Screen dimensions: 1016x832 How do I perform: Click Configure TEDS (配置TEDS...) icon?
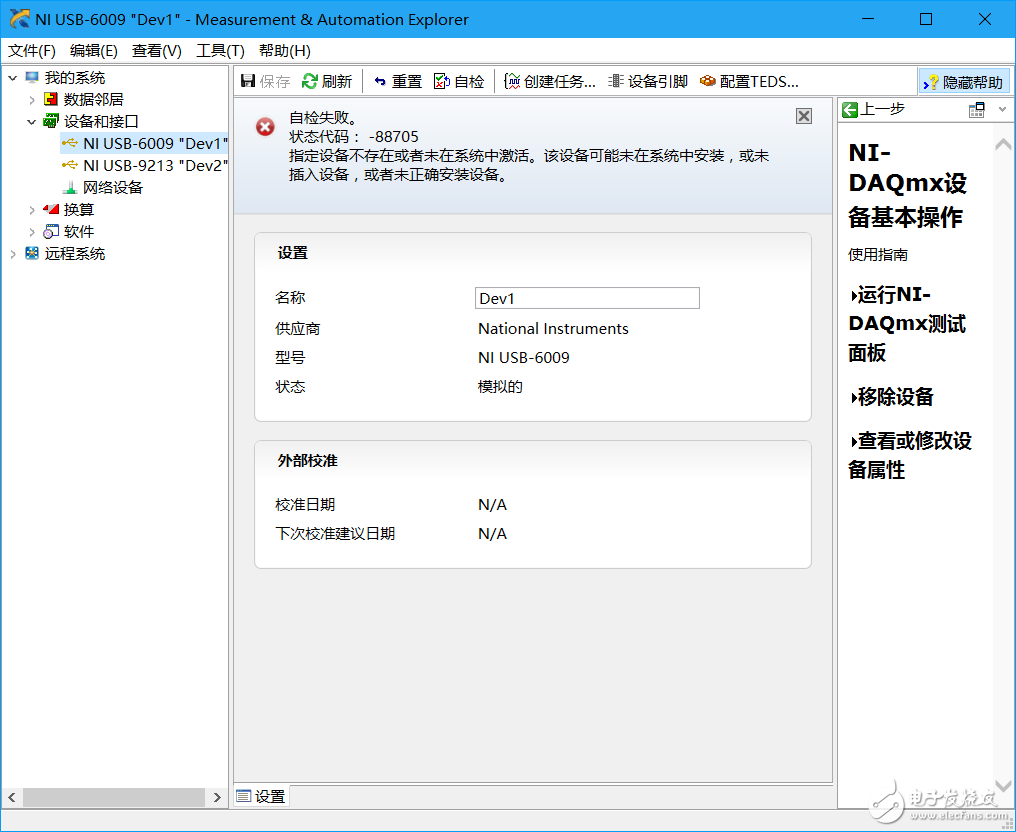(x=708, y=81)
